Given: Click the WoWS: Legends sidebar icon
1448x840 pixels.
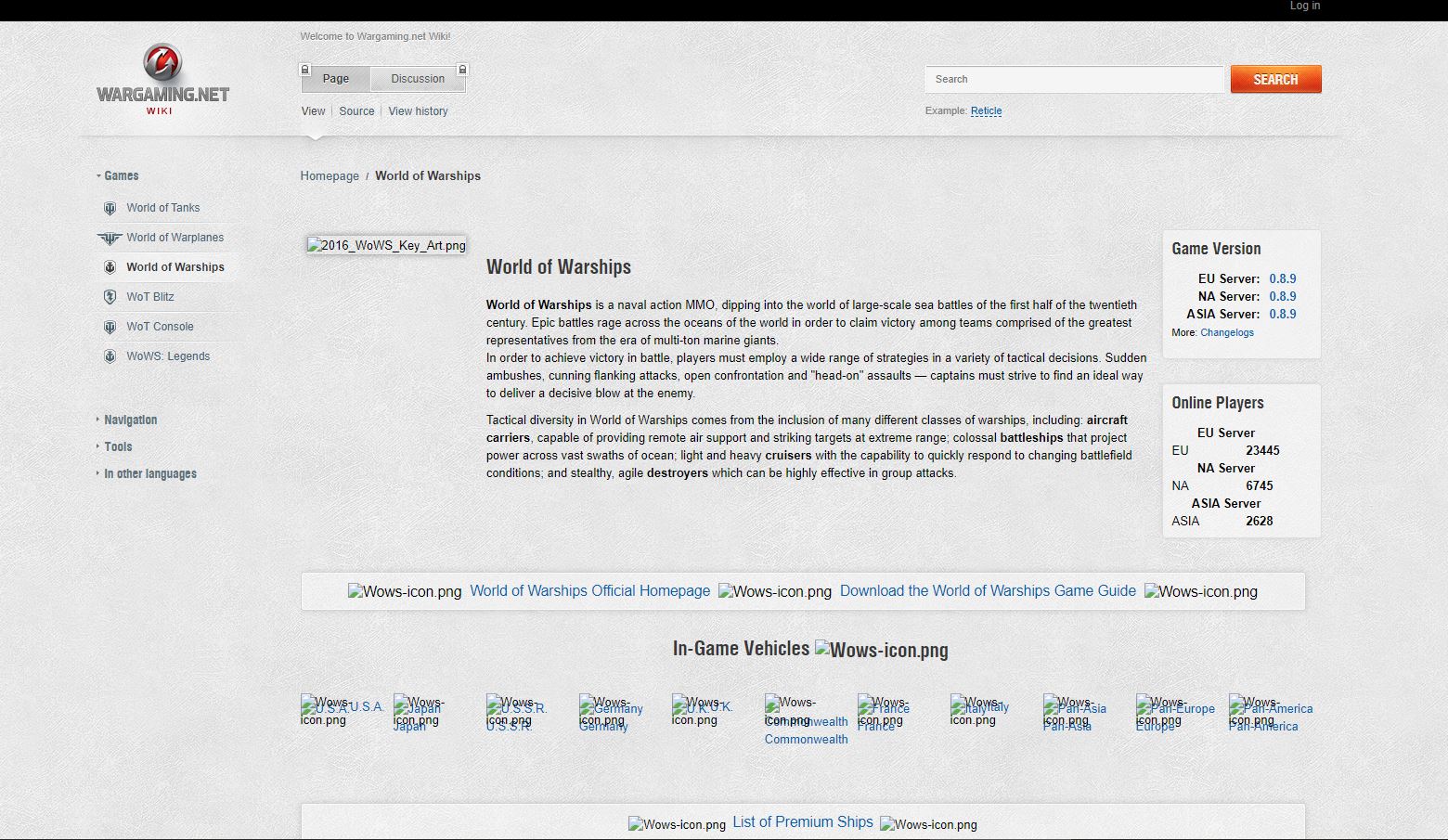Looking at the screenshot, I should click(110, 356).
